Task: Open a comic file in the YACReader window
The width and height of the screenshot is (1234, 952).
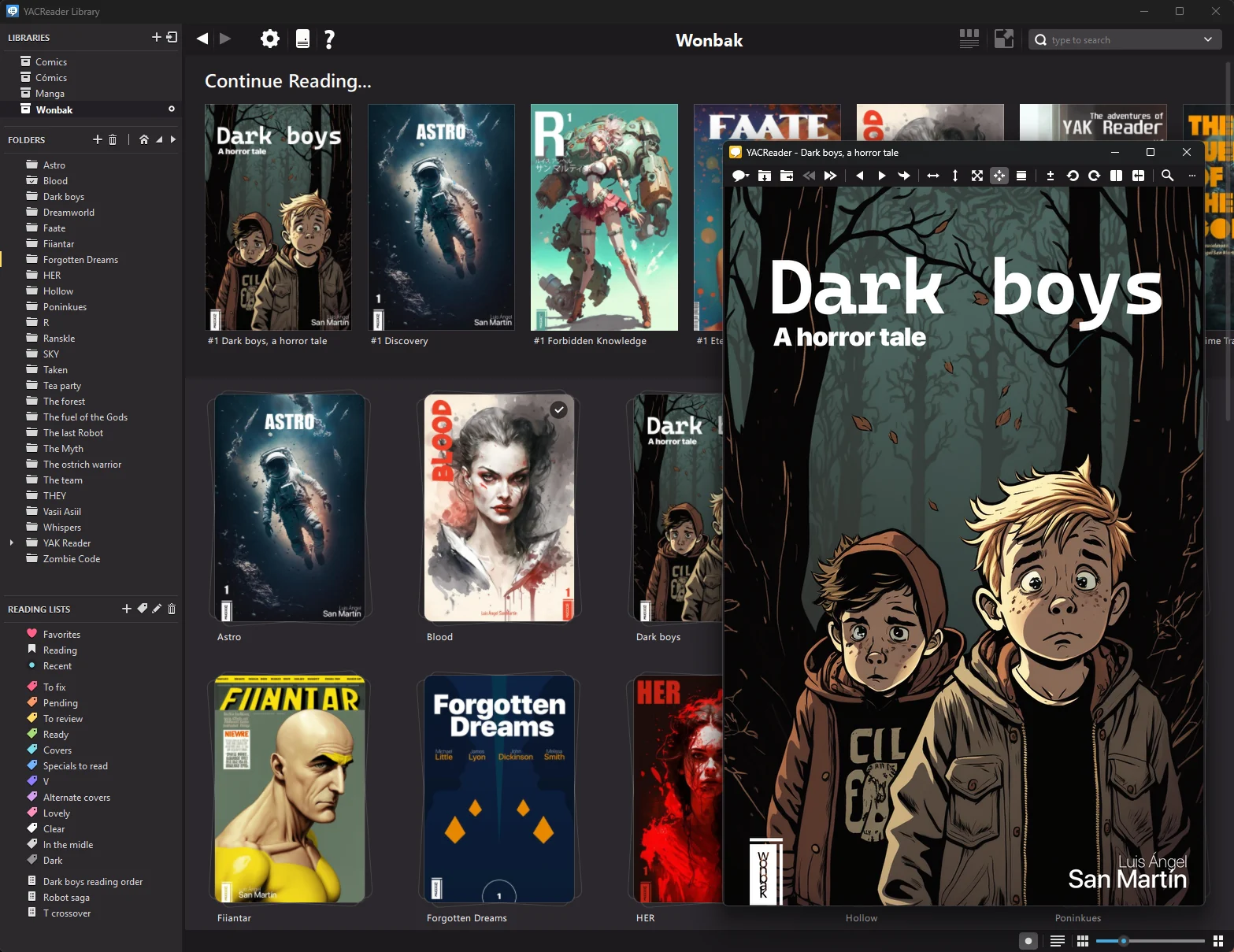Action: point(765,176)
